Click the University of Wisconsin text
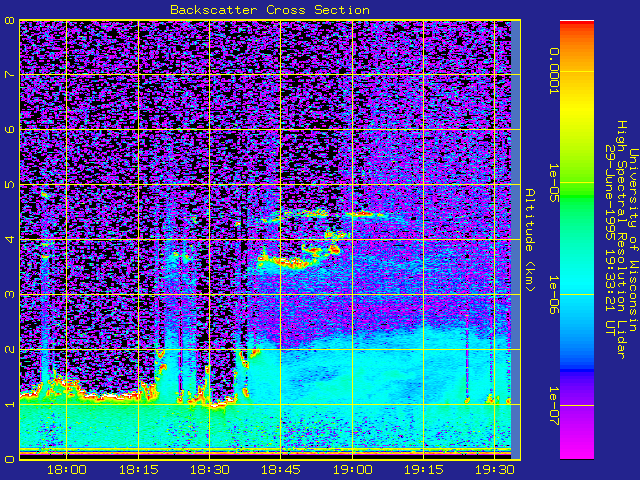Viewport: 640px width, 480px height. (633, 240)
